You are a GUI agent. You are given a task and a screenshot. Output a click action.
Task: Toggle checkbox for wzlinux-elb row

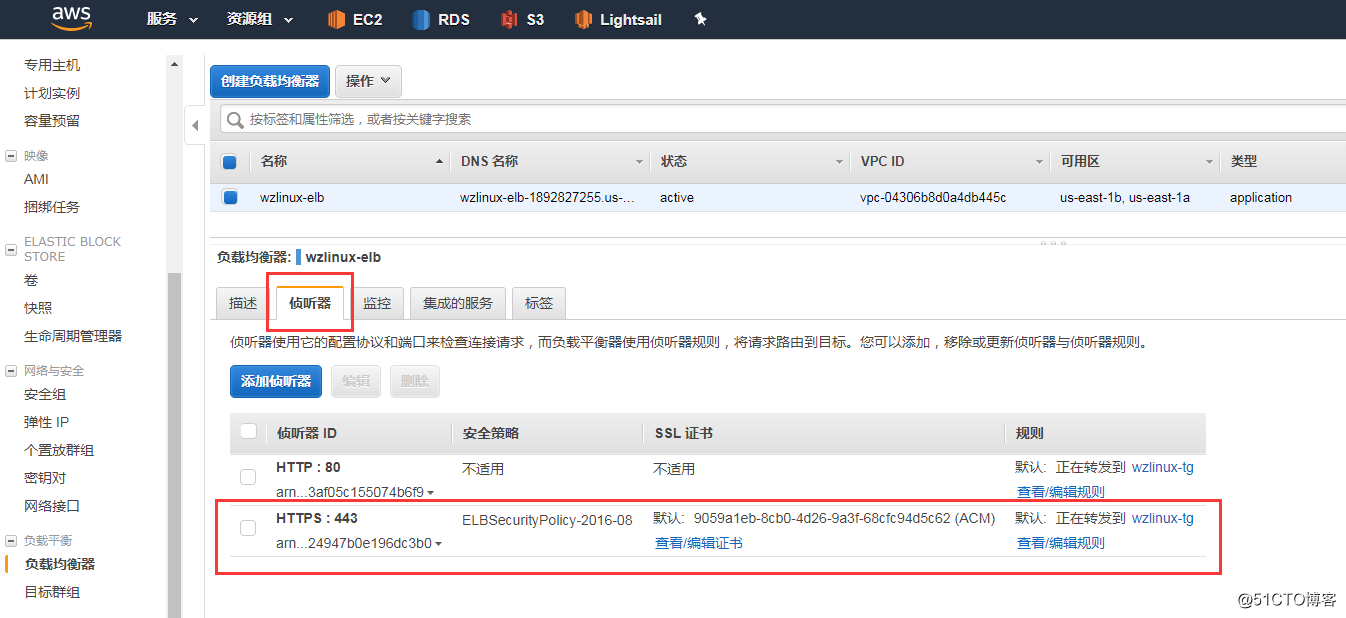click(x=230, y=198)
